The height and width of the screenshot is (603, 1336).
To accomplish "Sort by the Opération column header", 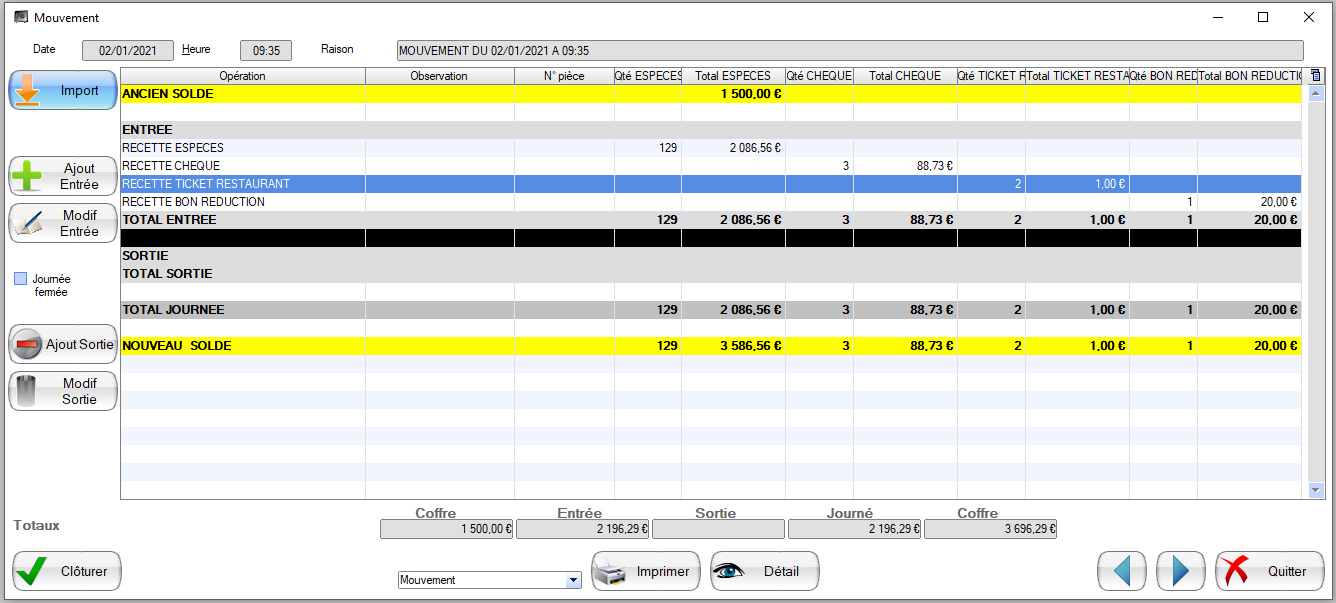I will pyautogui.click(x=242, y=76).
